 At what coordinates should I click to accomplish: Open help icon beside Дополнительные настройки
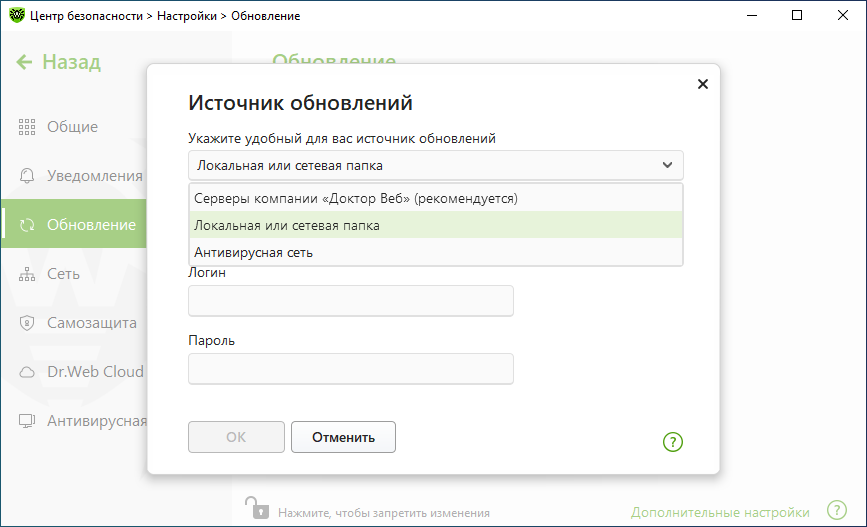pos(837,510)
